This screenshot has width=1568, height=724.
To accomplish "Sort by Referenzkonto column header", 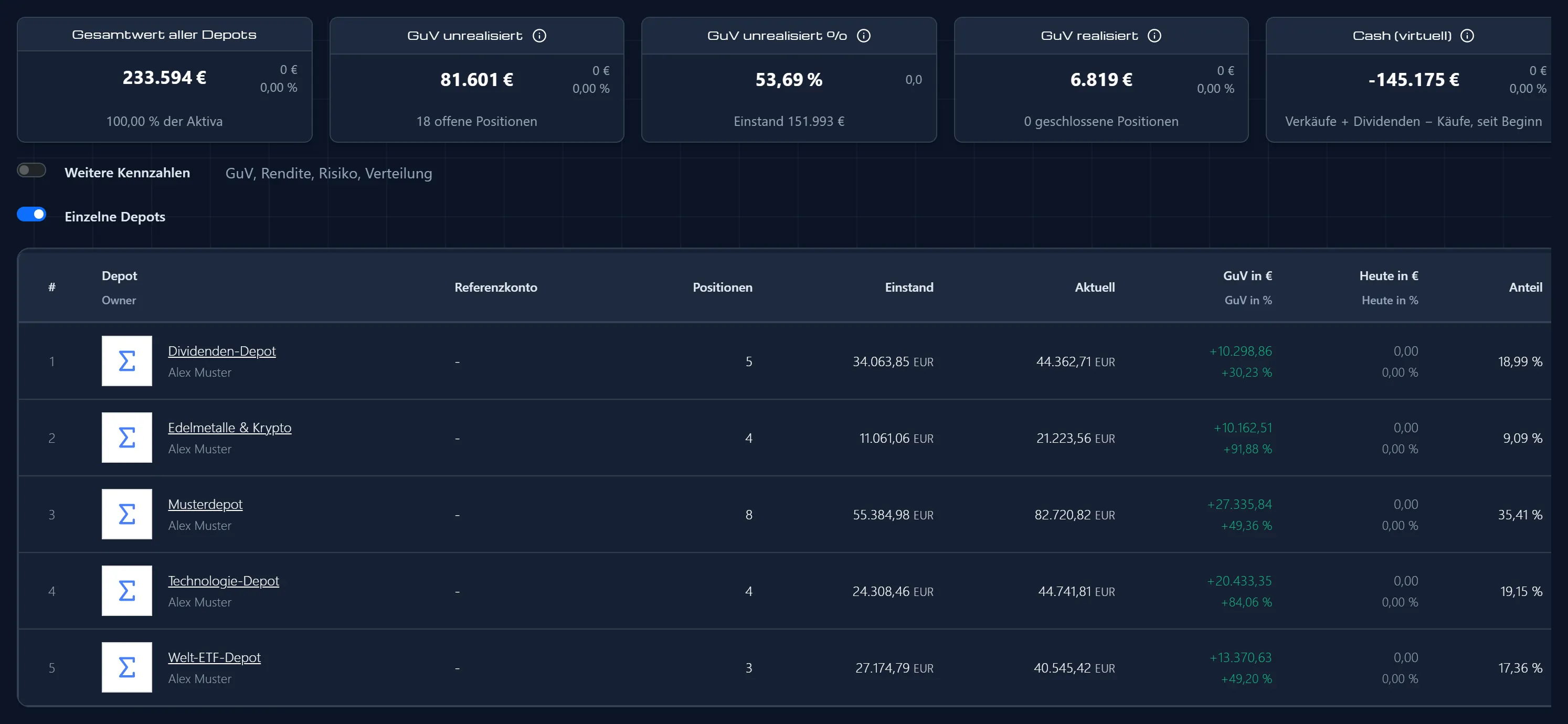I will pos(495,288).
